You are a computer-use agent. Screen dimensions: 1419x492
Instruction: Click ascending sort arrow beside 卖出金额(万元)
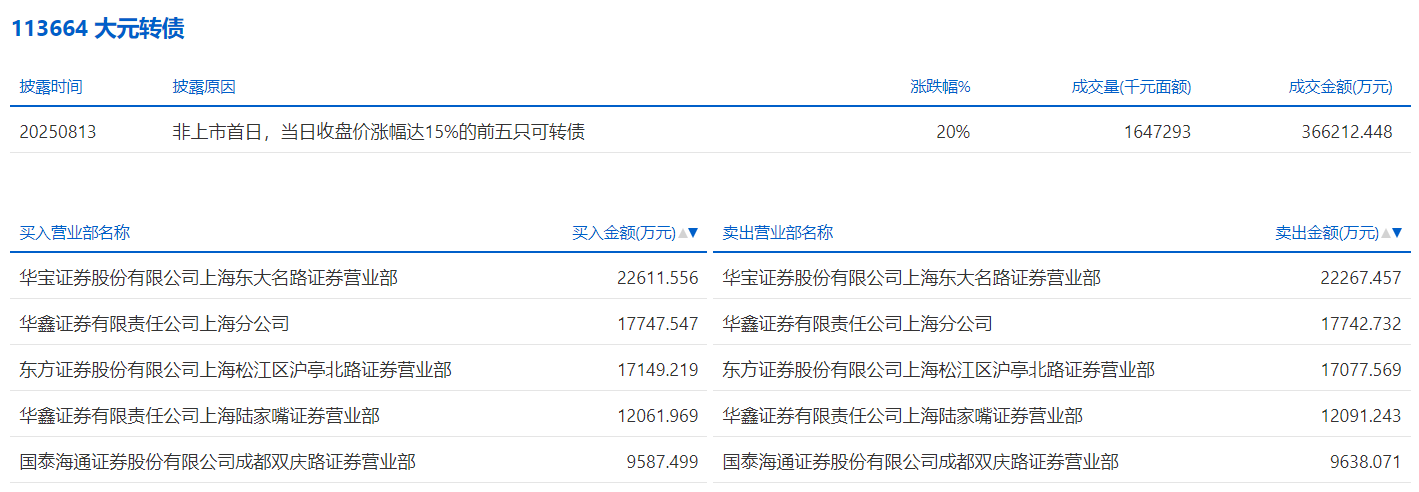(x=1385, y=234)
